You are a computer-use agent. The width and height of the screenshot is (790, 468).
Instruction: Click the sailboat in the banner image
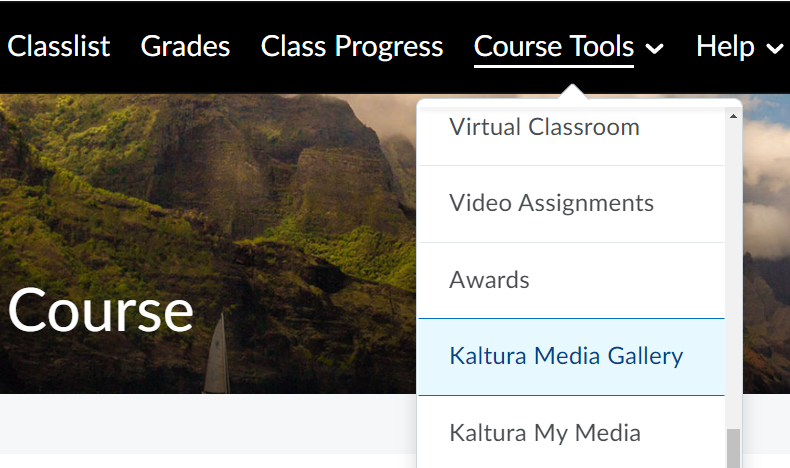216,360
